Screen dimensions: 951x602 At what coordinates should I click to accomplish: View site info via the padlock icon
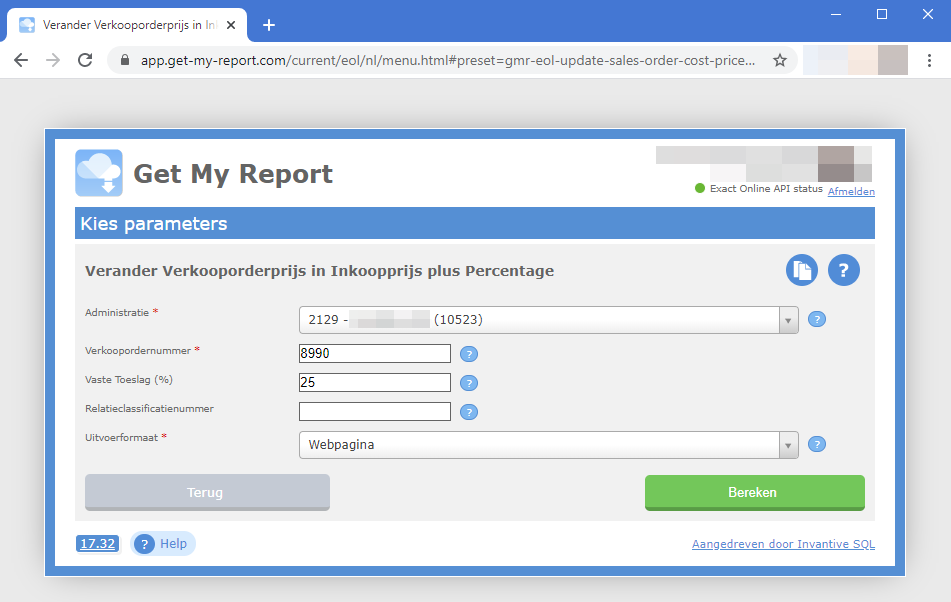(x=125, y=60)
